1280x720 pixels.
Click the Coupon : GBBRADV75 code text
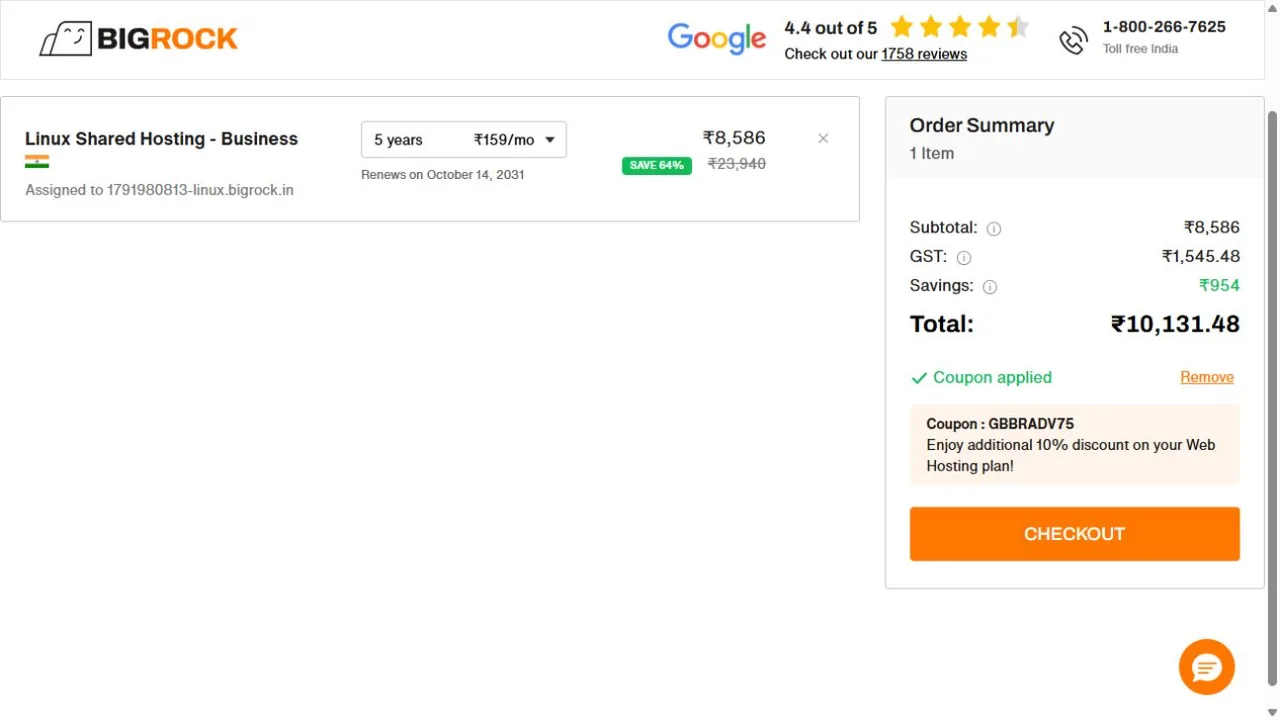point(1000,424)
